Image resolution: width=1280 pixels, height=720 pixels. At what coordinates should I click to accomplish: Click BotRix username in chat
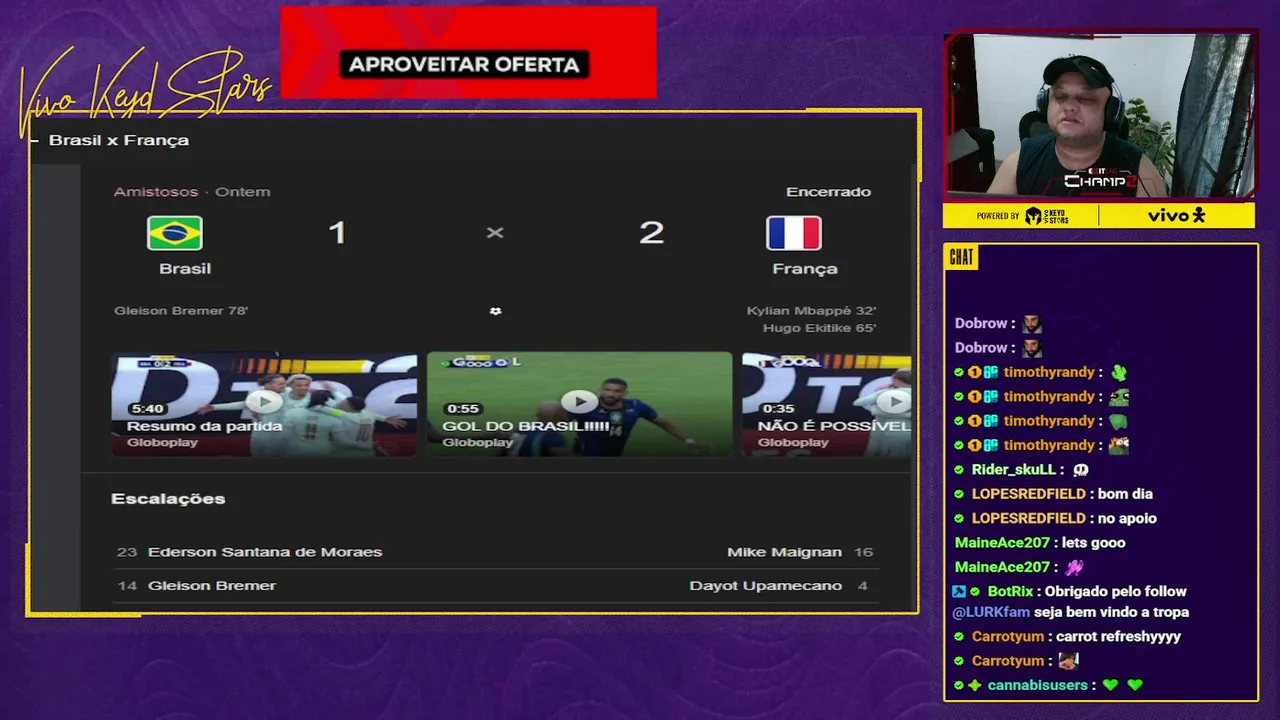pyautogui.click(x=1009, y=592)
